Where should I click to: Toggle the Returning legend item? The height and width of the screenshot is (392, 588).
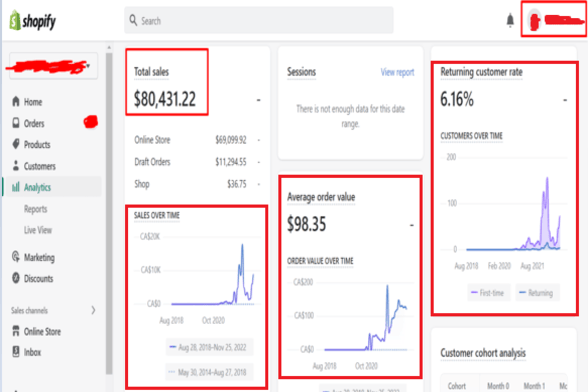[537, 293]
